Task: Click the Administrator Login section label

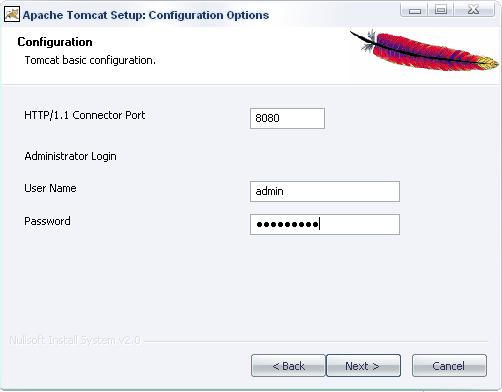Action: click(70, 156)
